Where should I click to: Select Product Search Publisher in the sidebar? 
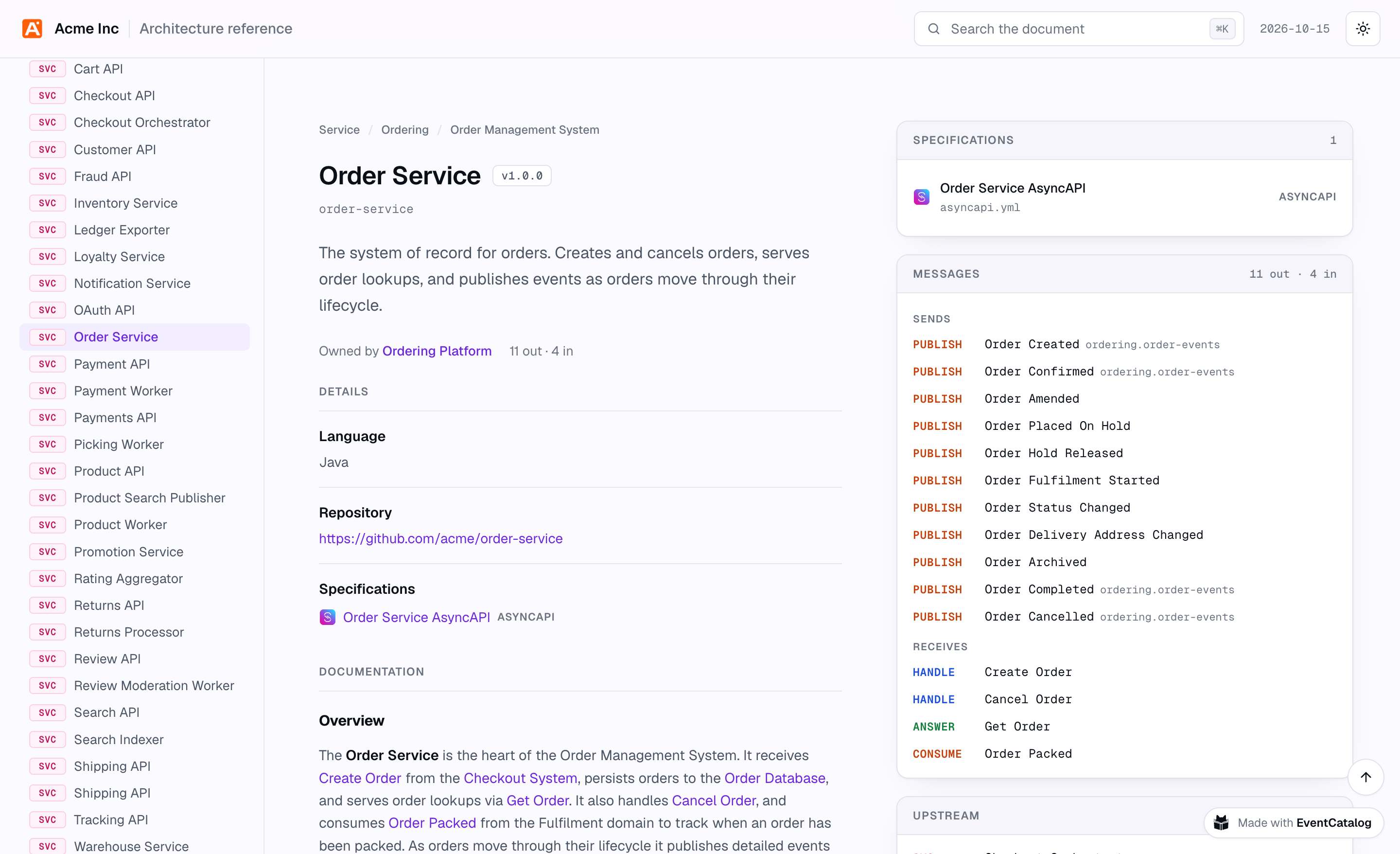(134, 498)
